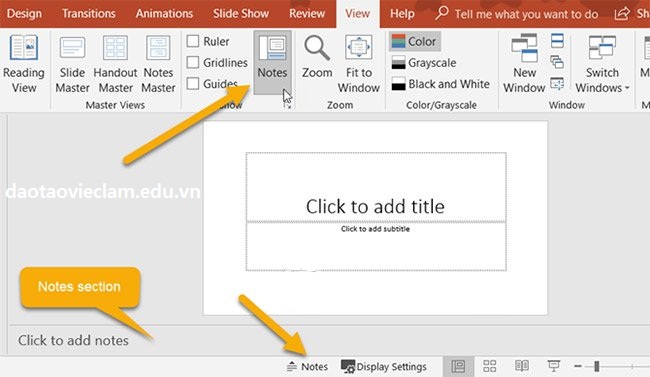Image resolution: width=650 pixels, height=377 pixels.
Task: Open Display Settings in status bar
Action: [383, 367]
